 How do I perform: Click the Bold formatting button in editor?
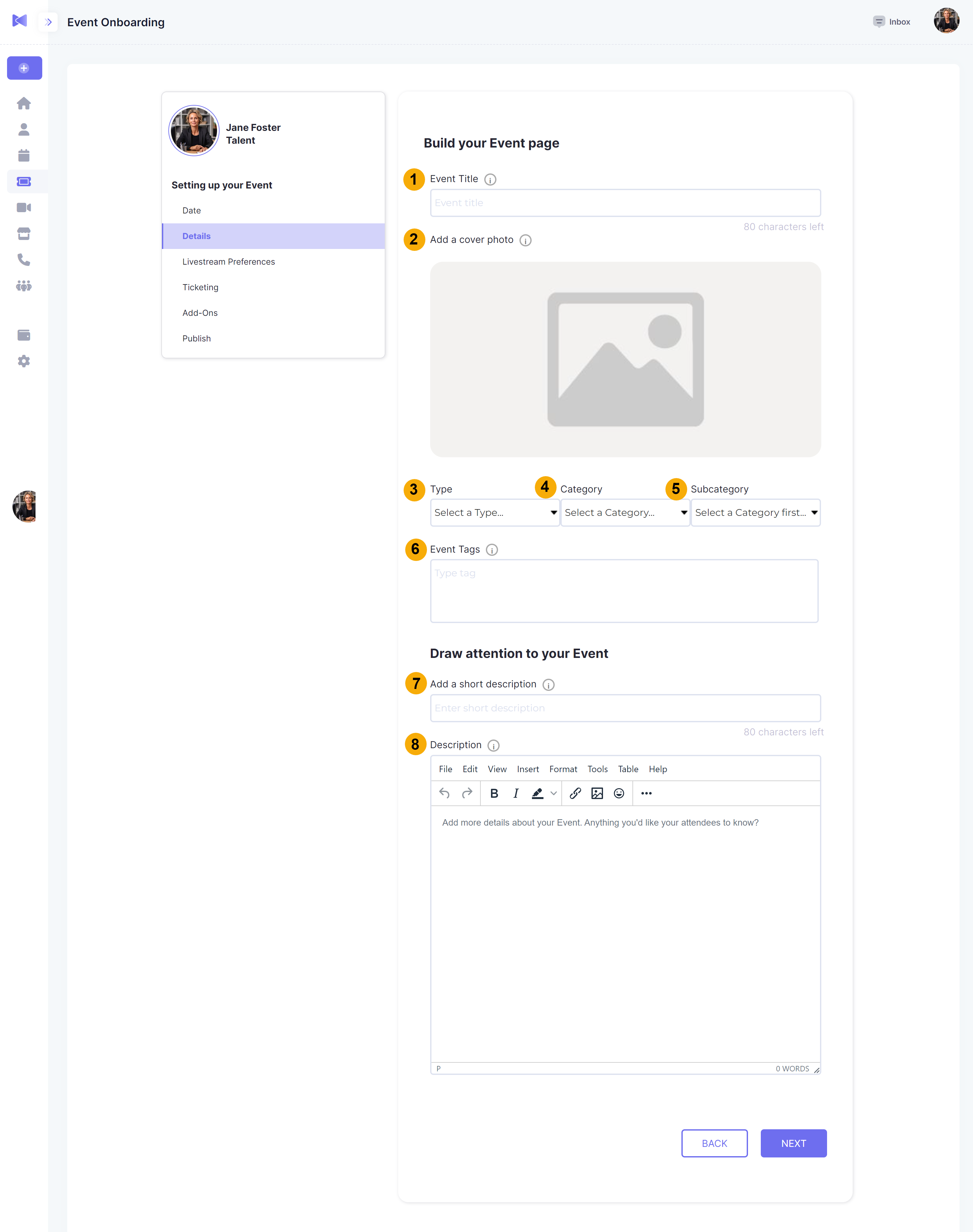click(494, 793)
